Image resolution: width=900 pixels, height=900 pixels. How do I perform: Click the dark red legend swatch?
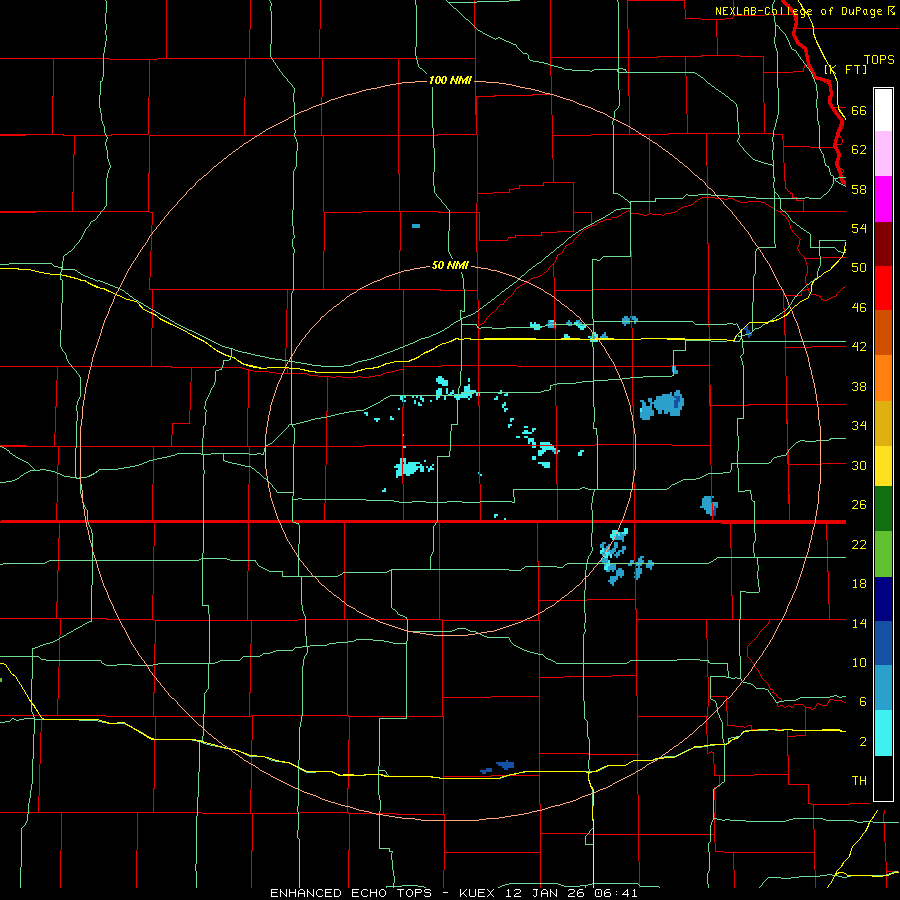[883, 244]
